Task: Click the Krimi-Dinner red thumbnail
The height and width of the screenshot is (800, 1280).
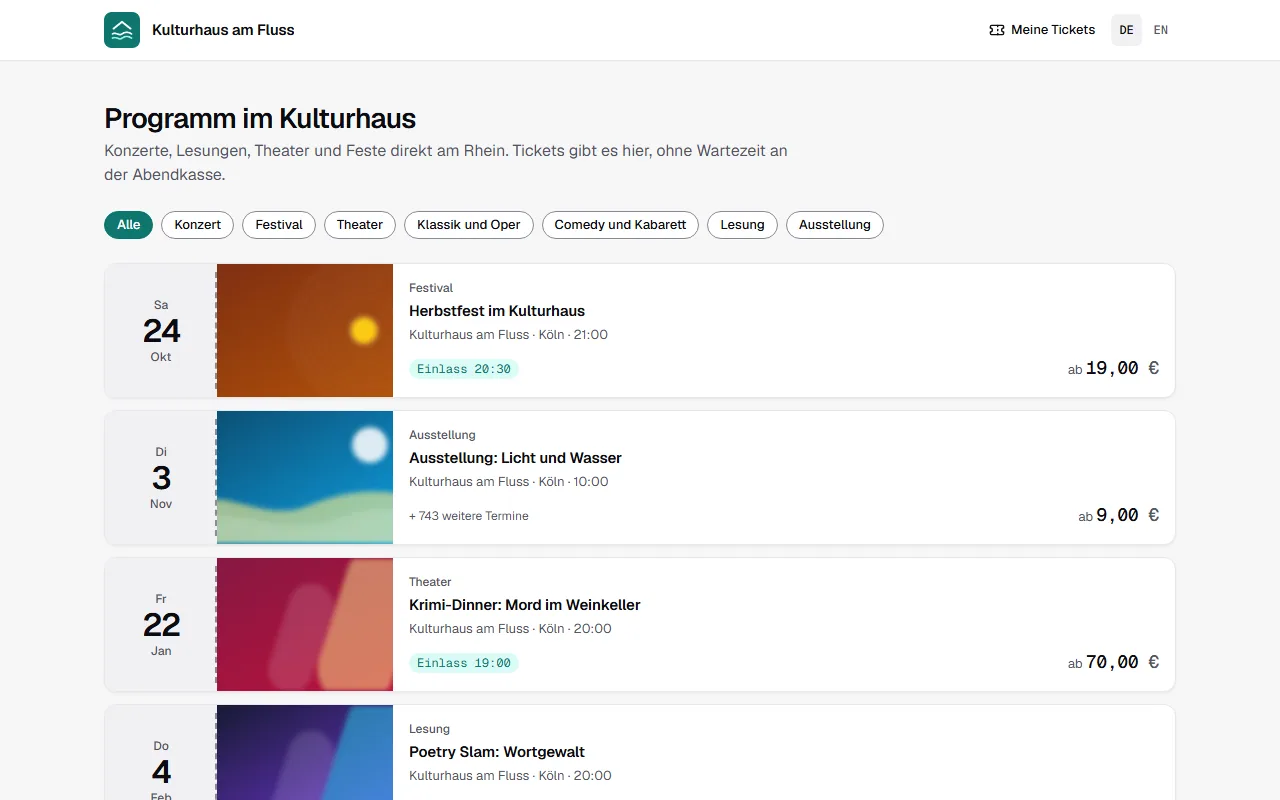Action: tap(305, 624)
